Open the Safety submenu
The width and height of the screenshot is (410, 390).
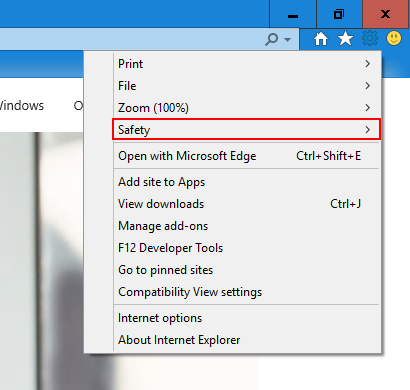coord(246,129)
